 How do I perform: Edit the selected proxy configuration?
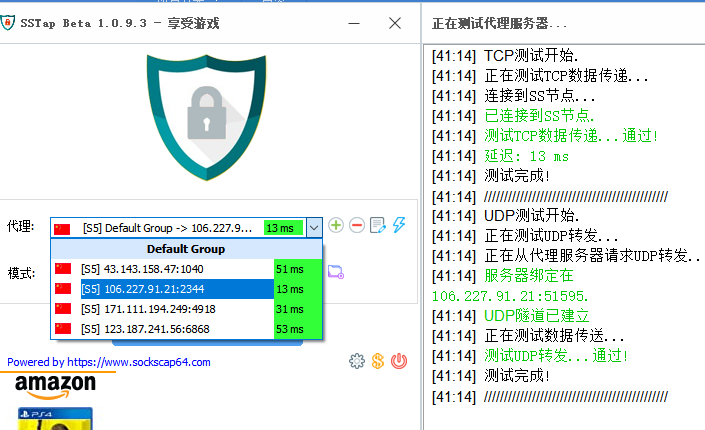(x=378, y=225)
